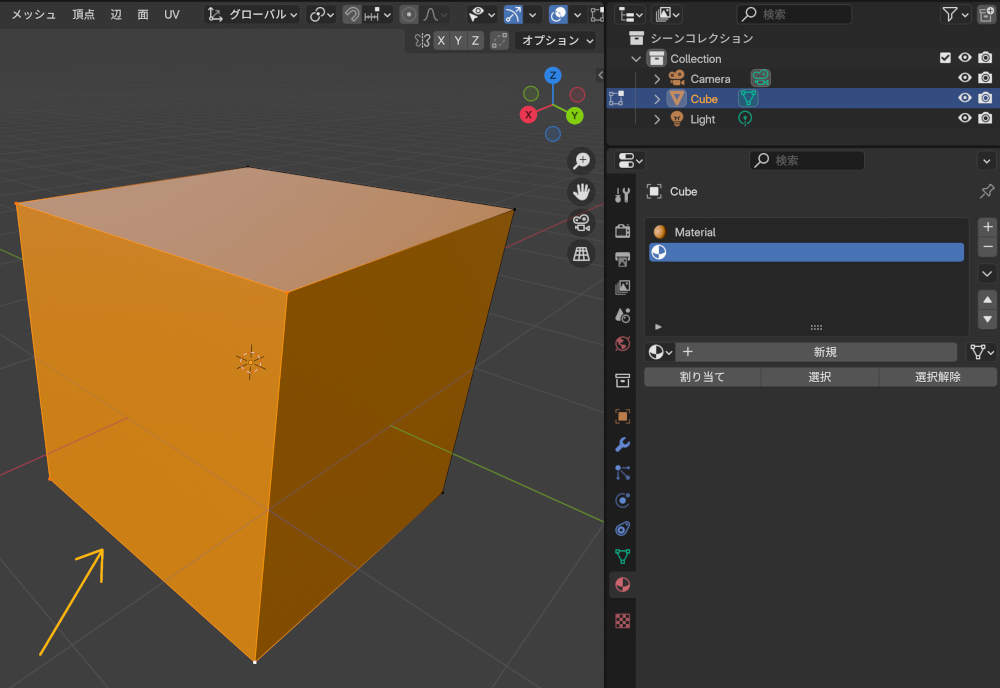
Task: Click the wrench Modifier properties icon
Action: (622, 444)
